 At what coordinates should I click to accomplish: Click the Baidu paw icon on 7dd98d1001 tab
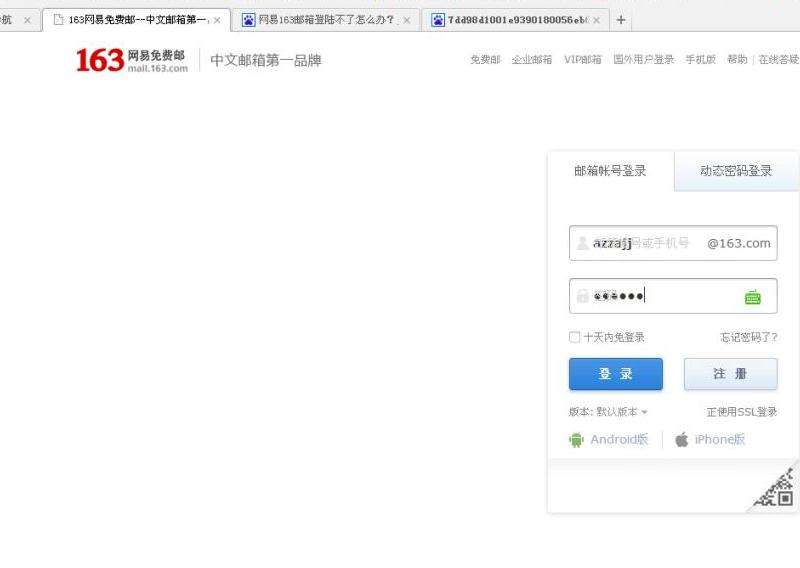(438, 20)
